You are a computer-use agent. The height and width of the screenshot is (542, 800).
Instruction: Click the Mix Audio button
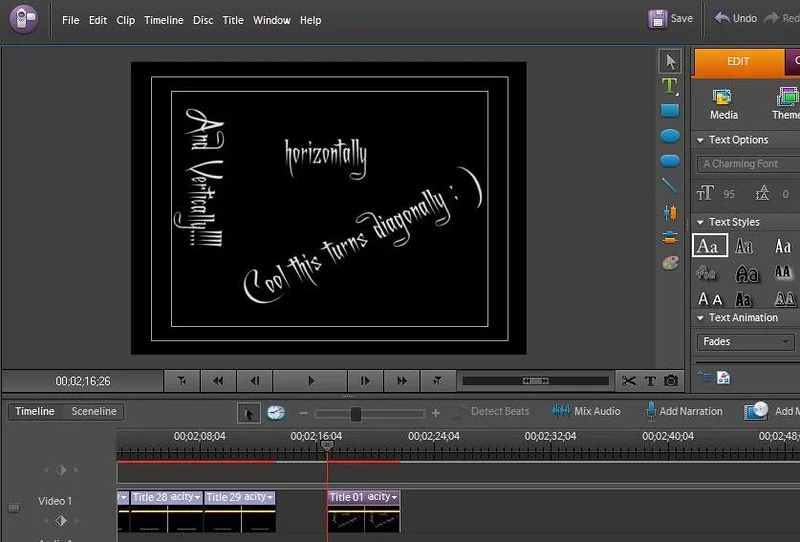586,411
